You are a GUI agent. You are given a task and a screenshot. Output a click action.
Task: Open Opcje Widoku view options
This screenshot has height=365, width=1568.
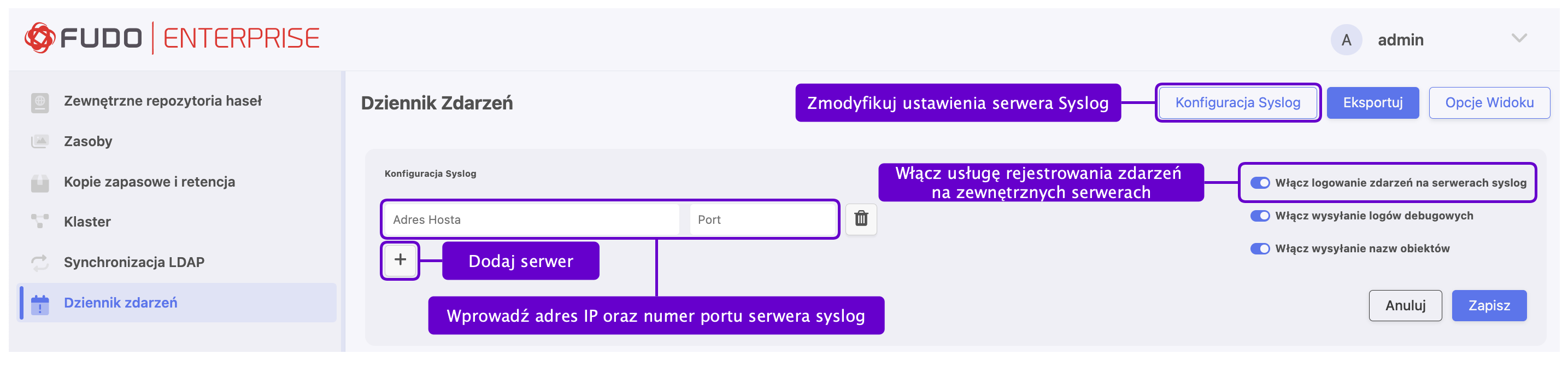point(1489,103)
